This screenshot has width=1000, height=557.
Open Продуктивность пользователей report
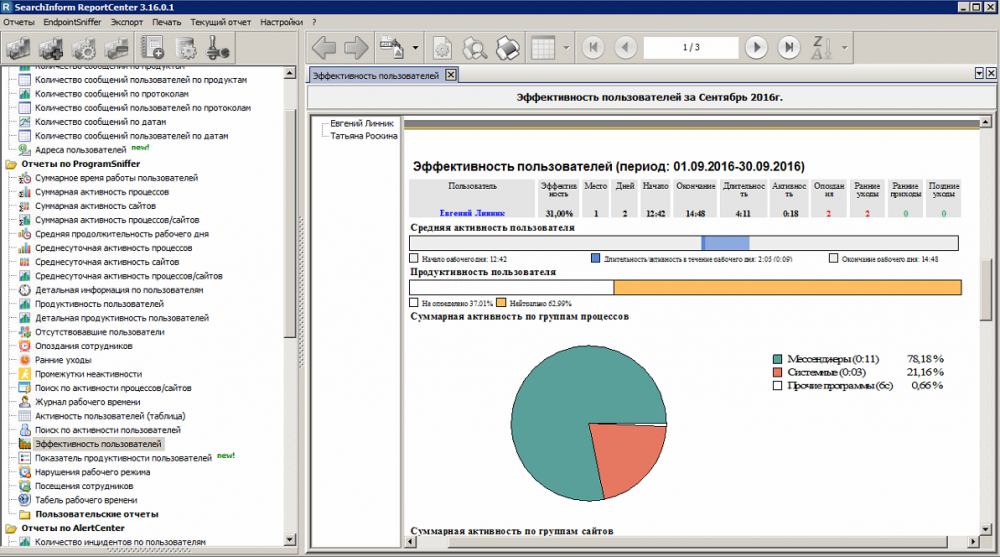[x=99, y=303]
